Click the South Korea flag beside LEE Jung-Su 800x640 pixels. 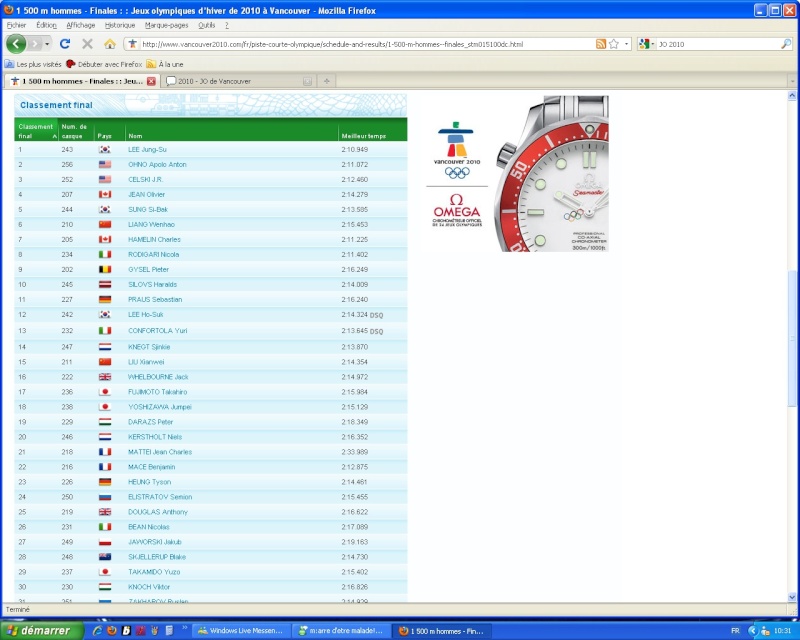[x=105, y=150]
